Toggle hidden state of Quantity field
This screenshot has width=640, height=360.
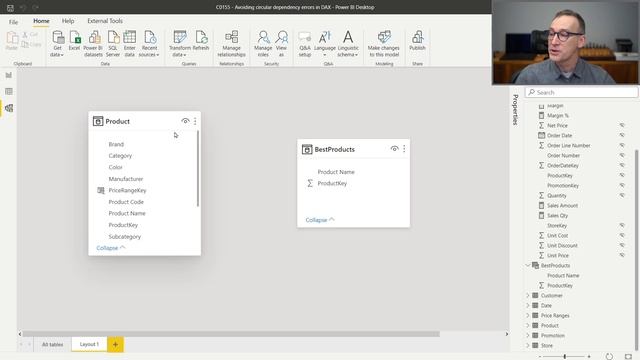pyautogui.click(x=622, y=195)
